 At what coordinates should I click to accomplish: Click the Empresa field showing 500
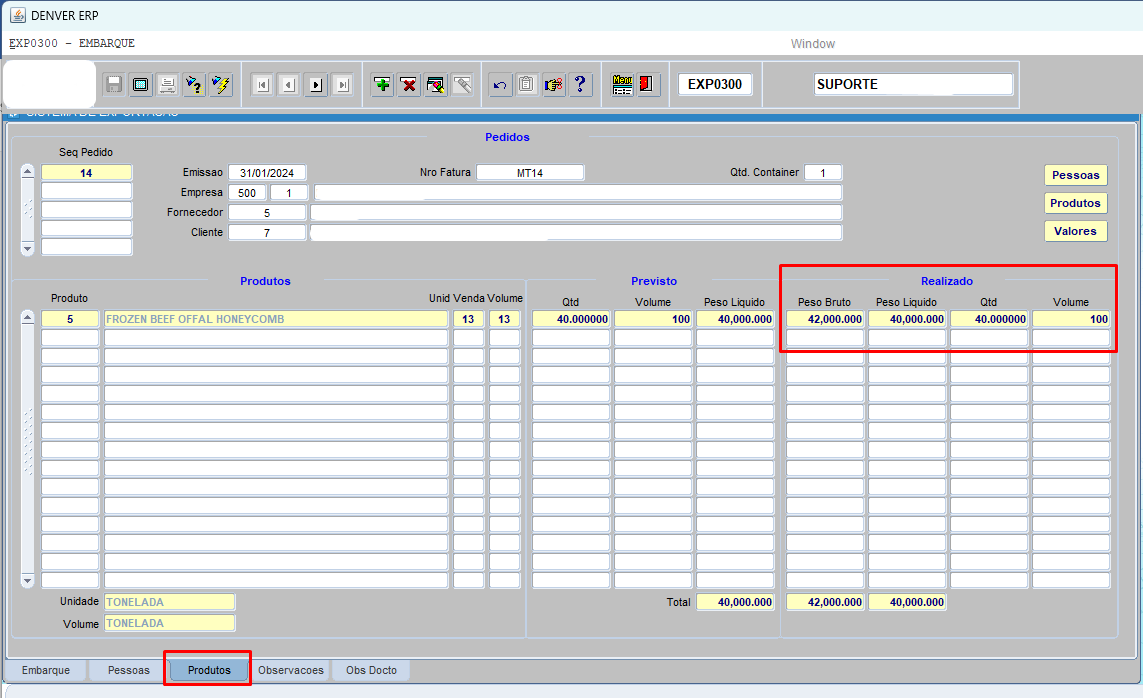247,193
